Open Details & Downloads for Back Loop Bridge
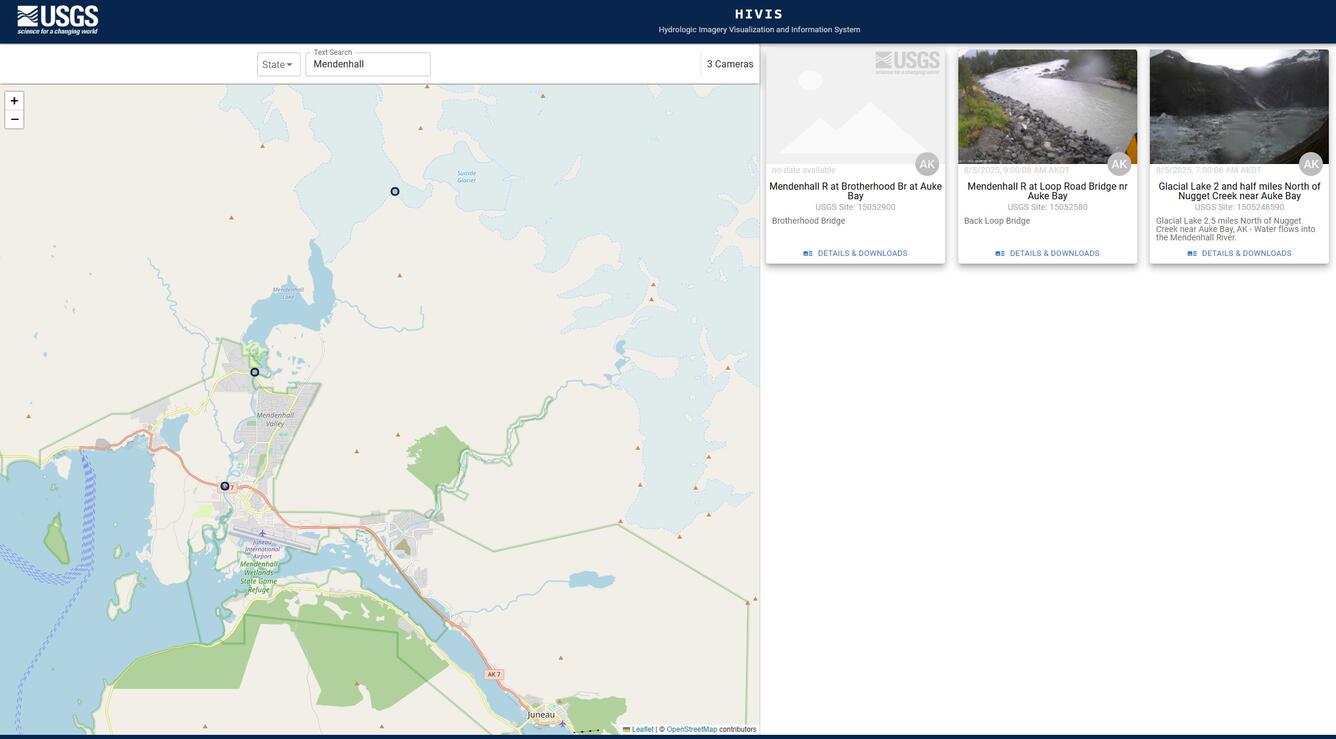The image size is (1336, 739). click(x=1047, y=250)
